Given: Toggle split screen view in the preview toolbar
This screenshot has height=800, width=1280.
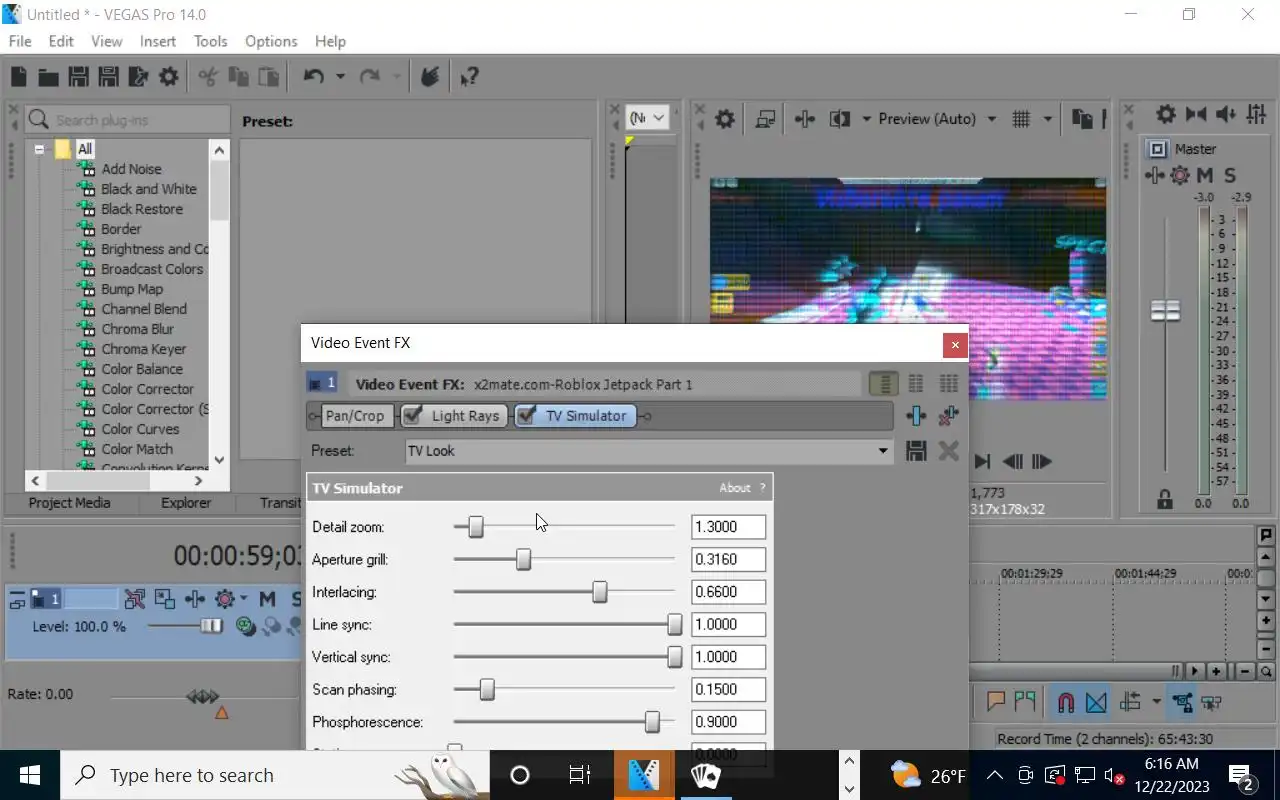Looking at the screenshot, I should coord(840,119).
